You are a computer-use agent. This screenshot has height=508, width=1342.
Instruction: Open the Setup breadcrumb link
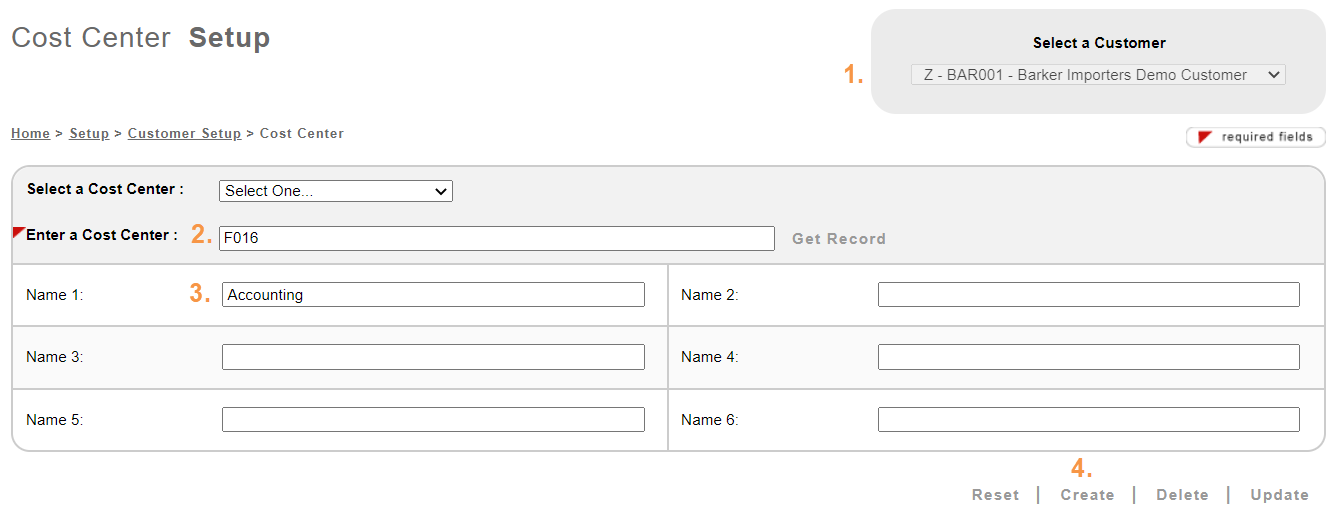click(x=89, y=134)
